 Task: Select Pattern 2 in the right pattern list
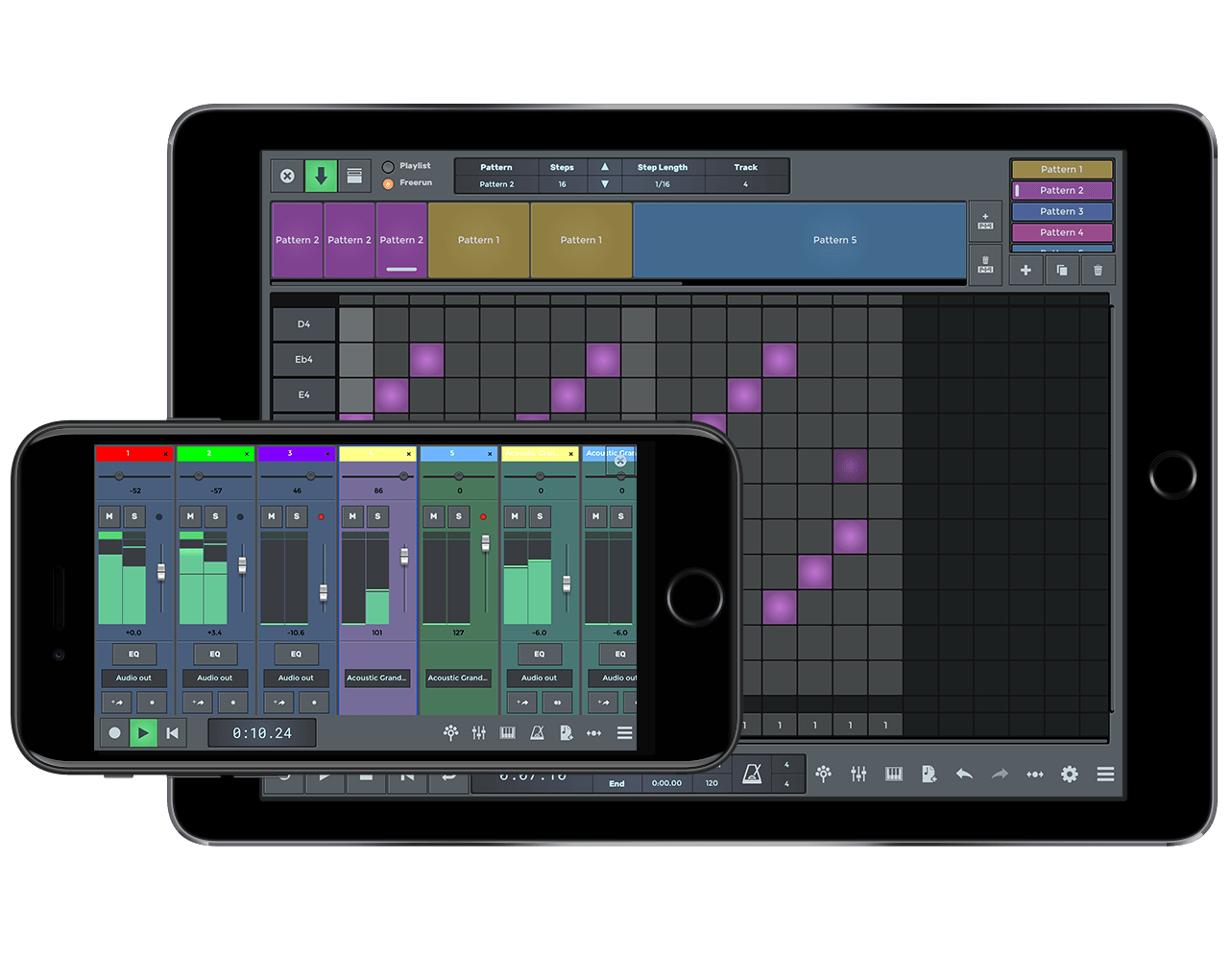pos(1062,191)
